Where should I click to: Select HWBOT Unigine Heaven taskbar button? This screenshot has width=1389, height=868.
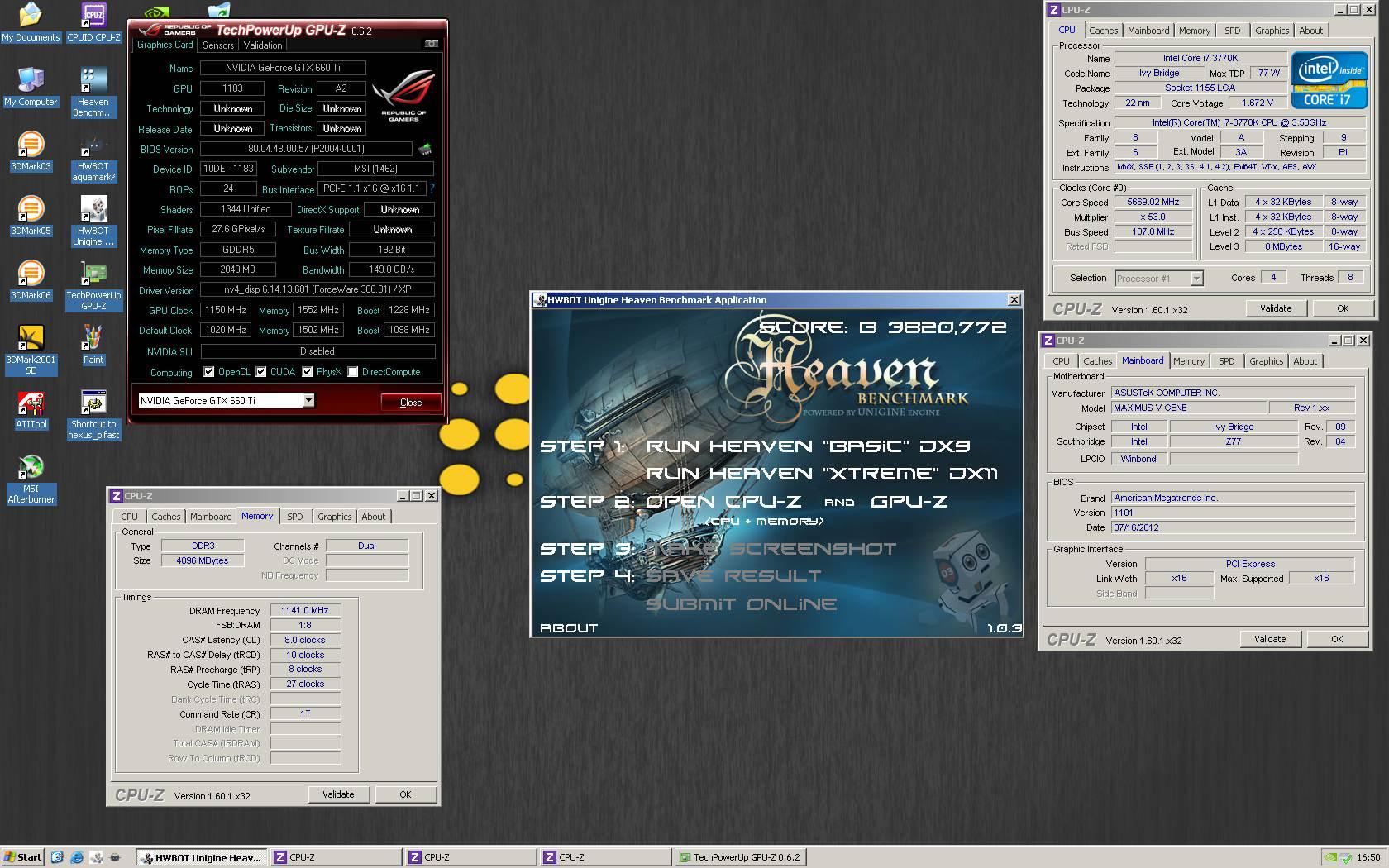click(201, 857)
